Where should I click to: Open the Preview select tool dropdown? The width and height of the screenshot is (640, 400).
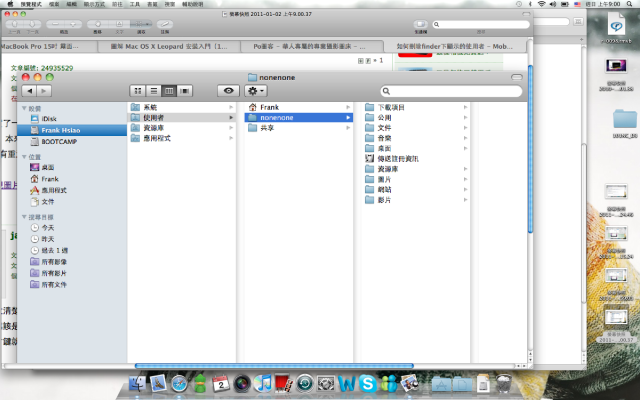[x=141, y=24]
